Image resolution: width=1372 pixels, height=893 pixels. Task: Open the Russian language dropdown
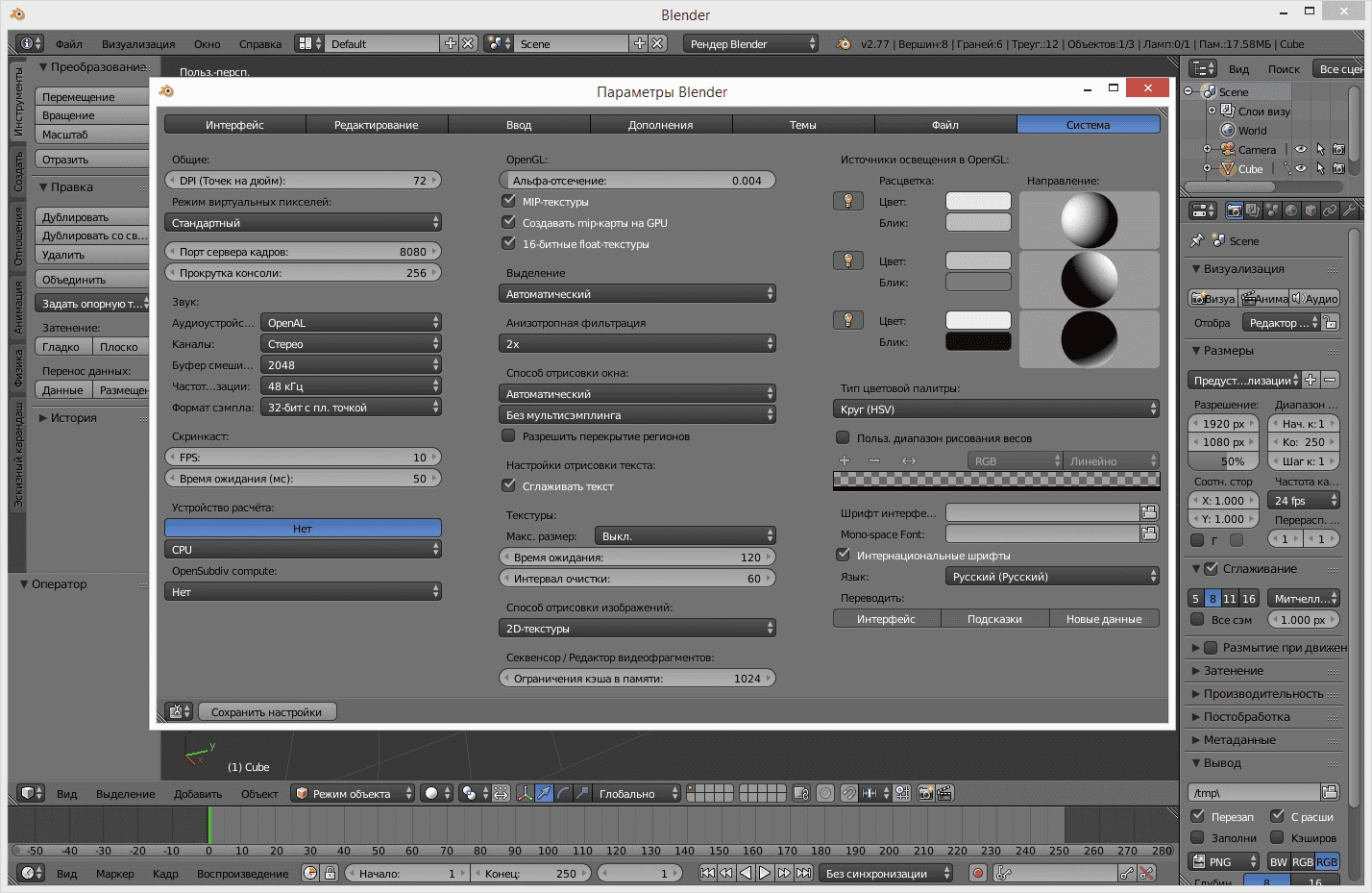(x=1053, y=576)
